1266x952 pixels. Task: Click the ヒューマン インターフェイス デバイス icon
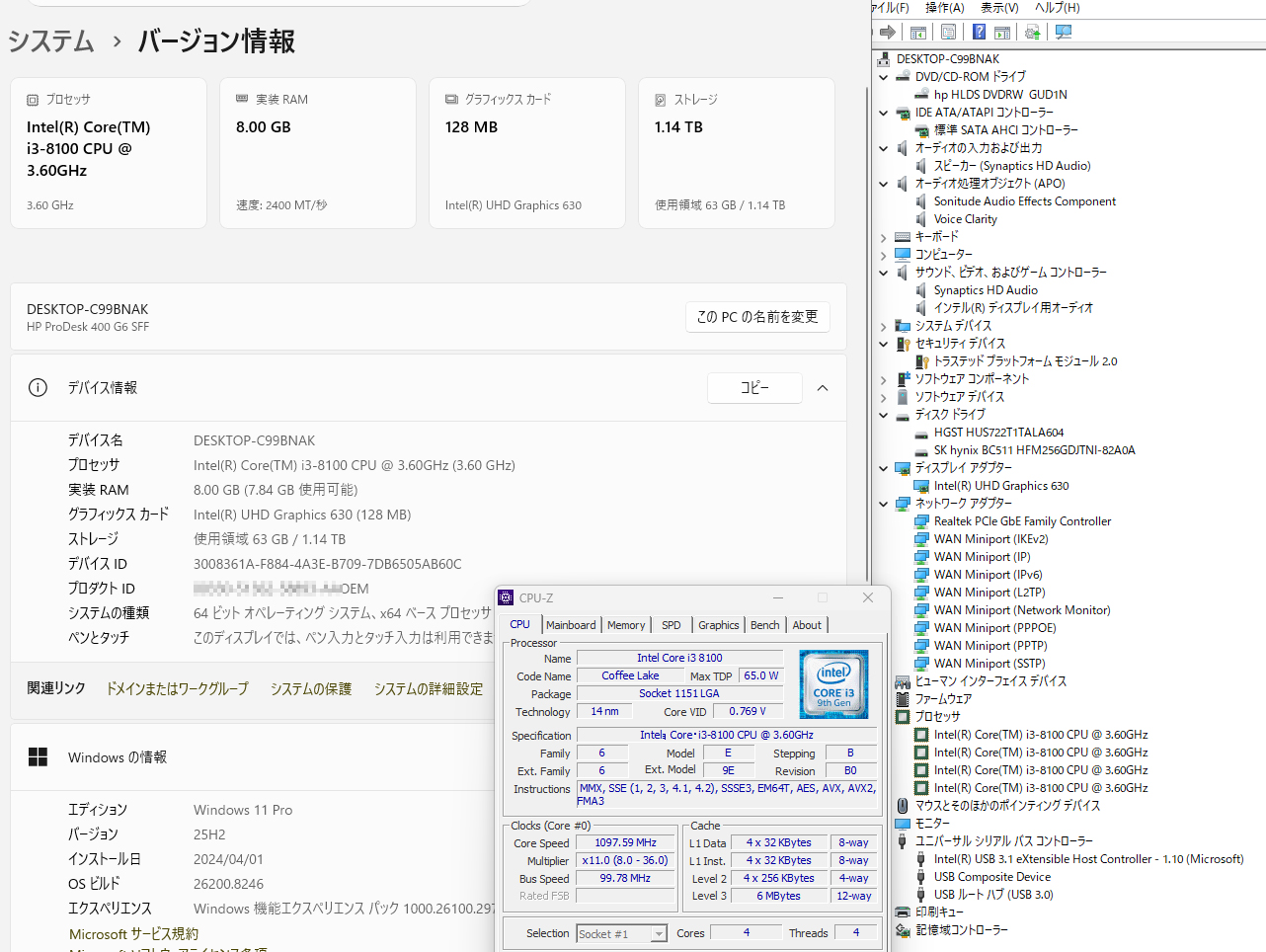tap(903, 681)
